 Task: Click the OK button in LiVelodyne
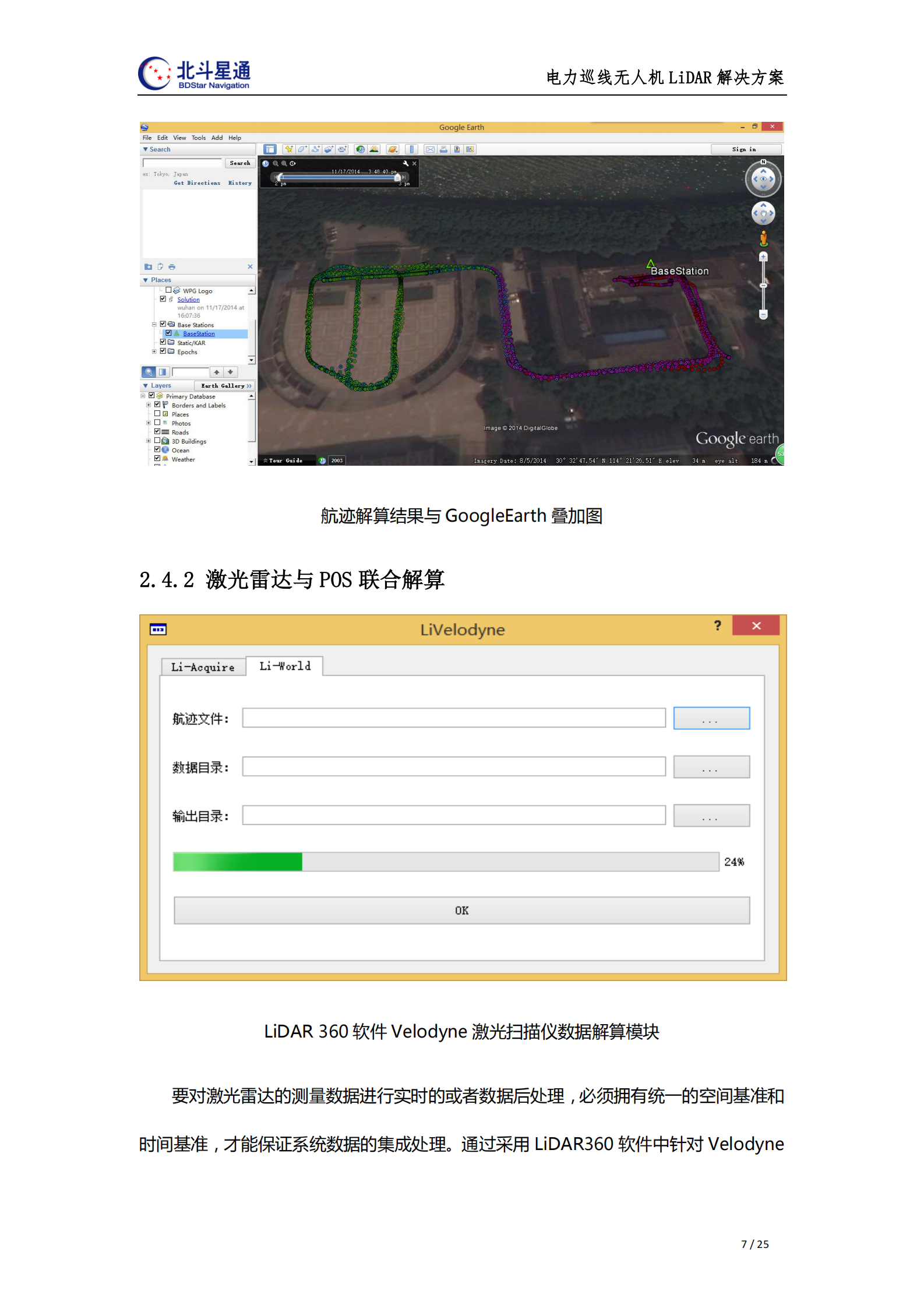coord(461,910)
